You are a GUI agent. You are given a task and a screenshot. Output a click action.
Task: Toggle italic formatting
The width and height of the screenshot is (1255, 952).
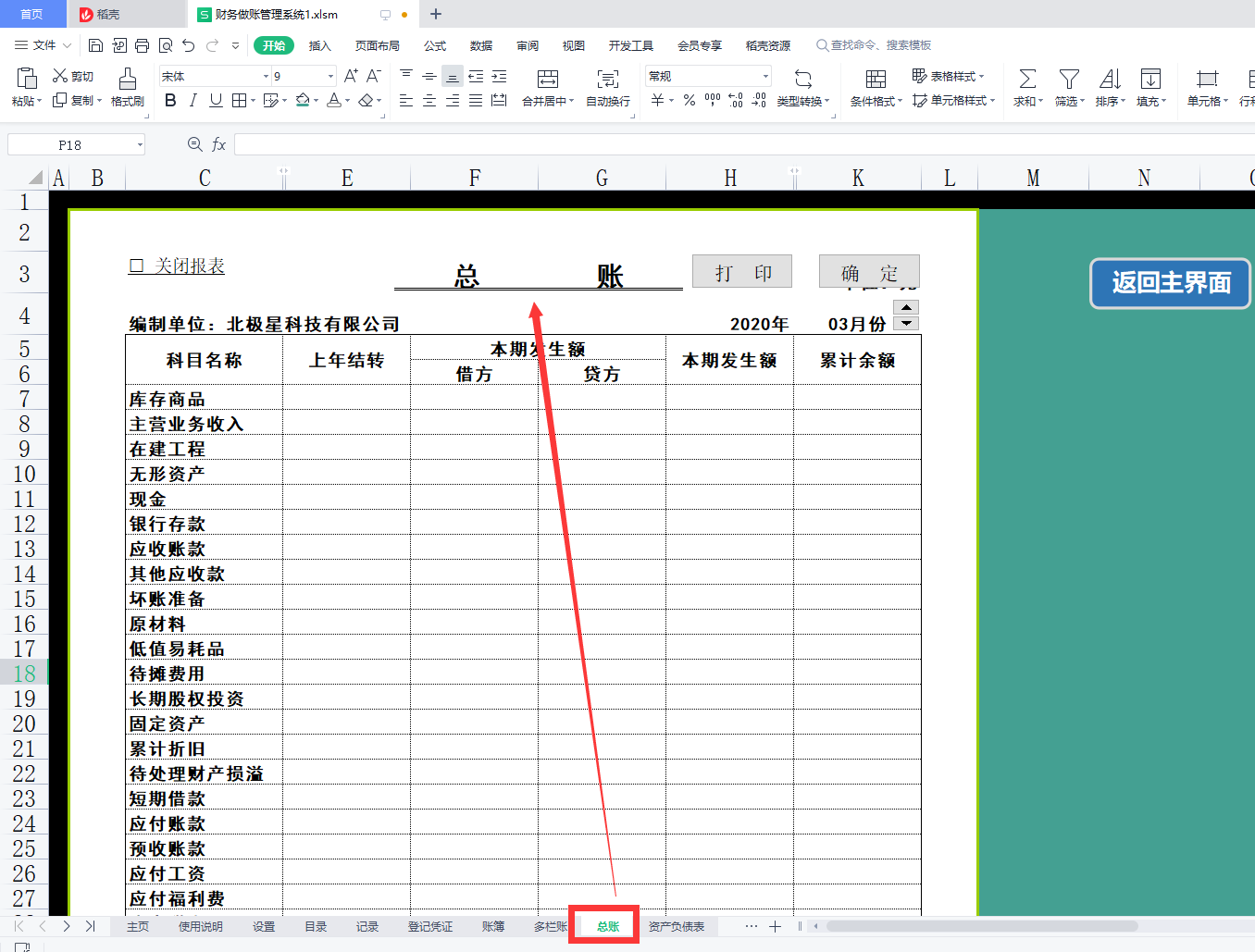(193, 100)
